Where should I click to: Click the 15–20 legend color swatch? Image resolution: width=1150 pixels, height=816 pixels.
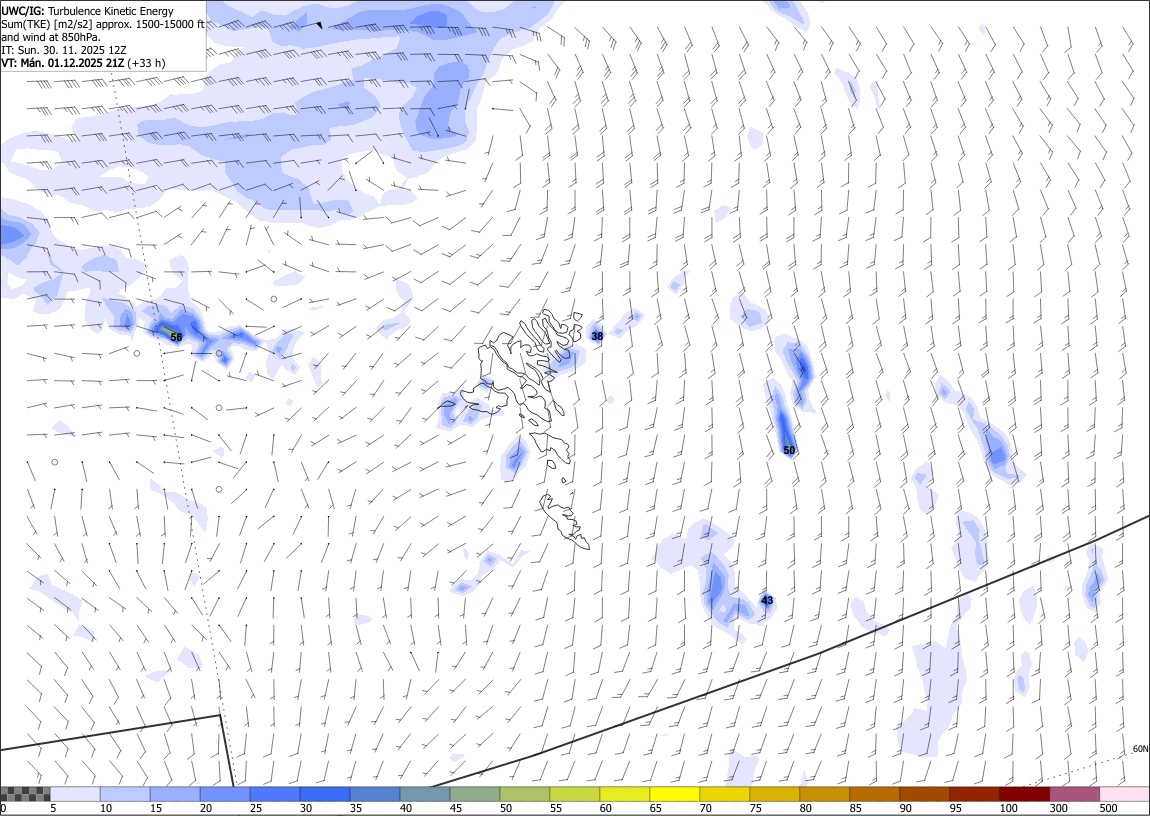[175, 794]
